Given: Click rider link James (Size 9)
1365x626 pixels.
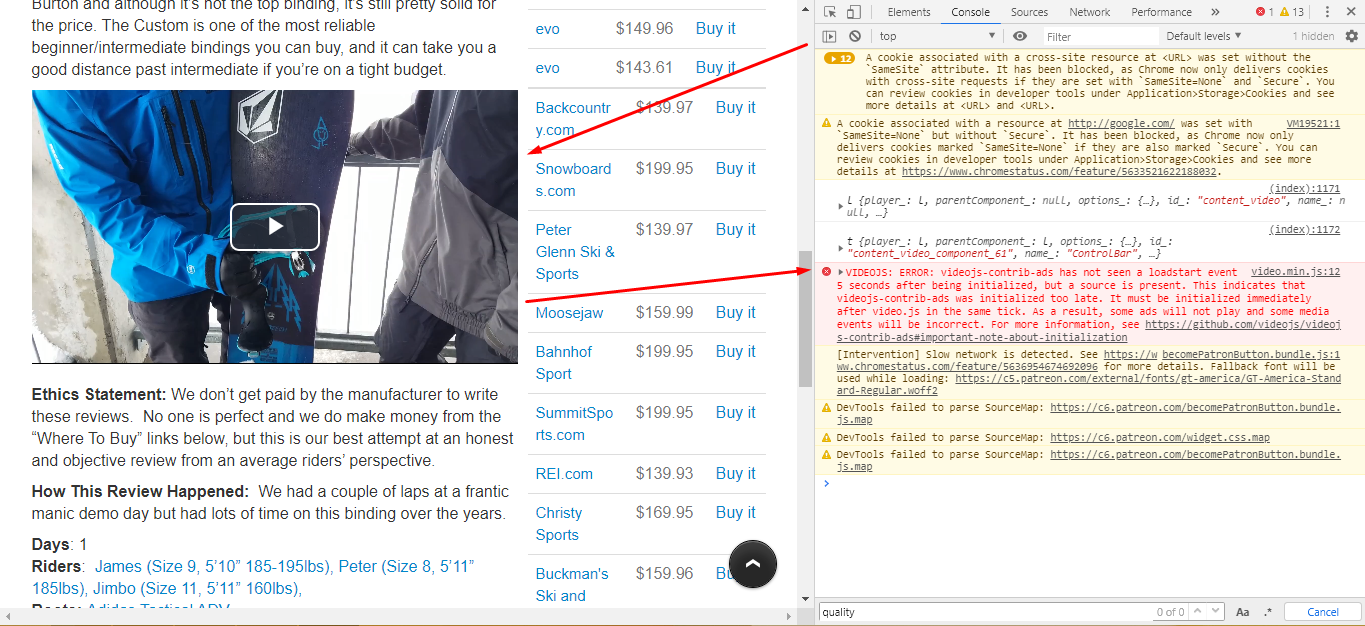Looking at the screenshot, I should click(x=212, y=567).
